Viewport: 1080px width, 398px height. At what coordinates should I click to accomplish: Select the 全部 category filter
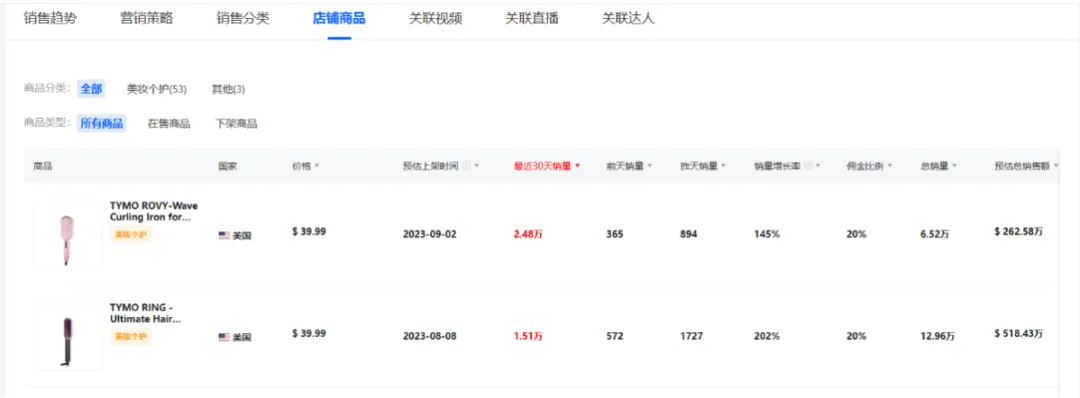coord(91,89)
